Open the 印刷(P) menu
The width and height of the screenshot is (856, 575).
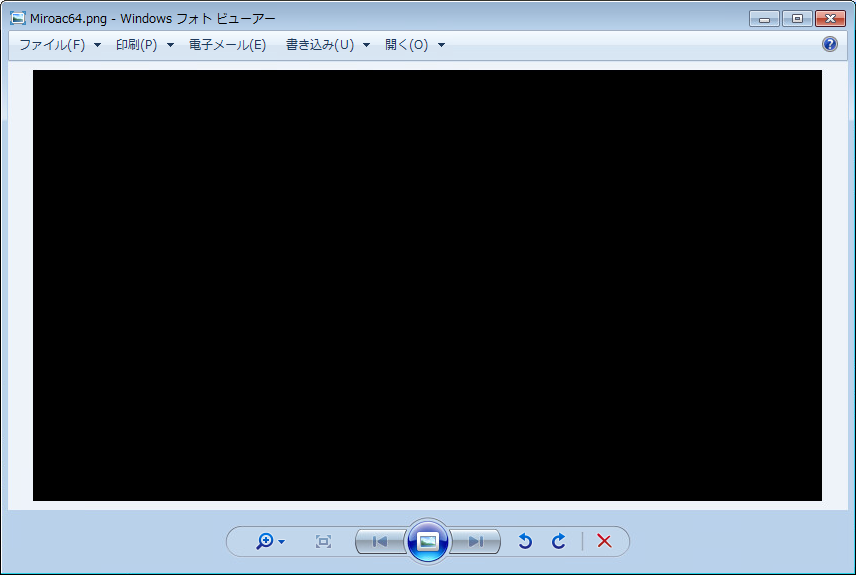click(136, 45)
